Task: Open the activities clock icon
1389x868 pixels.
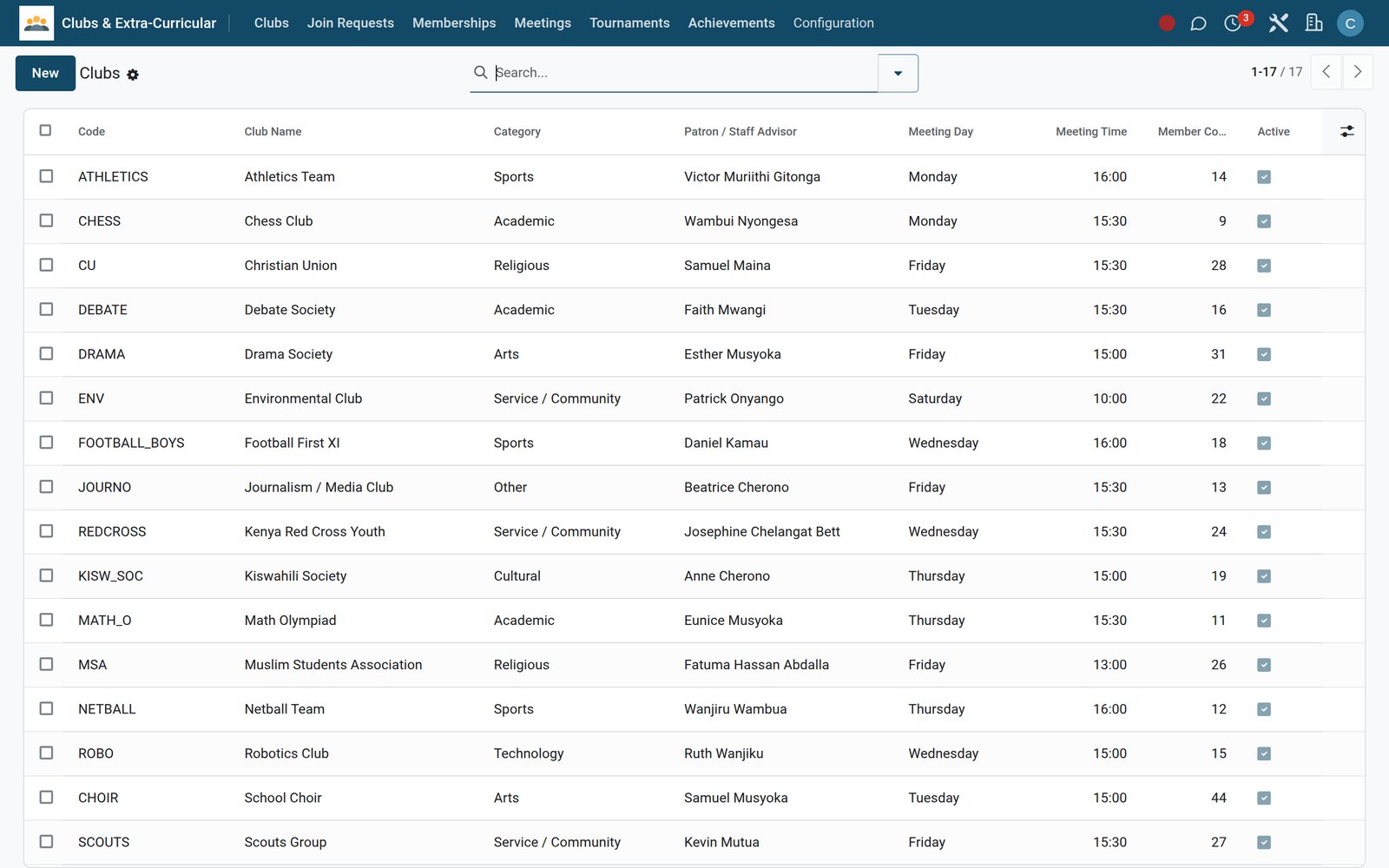Action: pyautogui.click(x=1233, y=23)
